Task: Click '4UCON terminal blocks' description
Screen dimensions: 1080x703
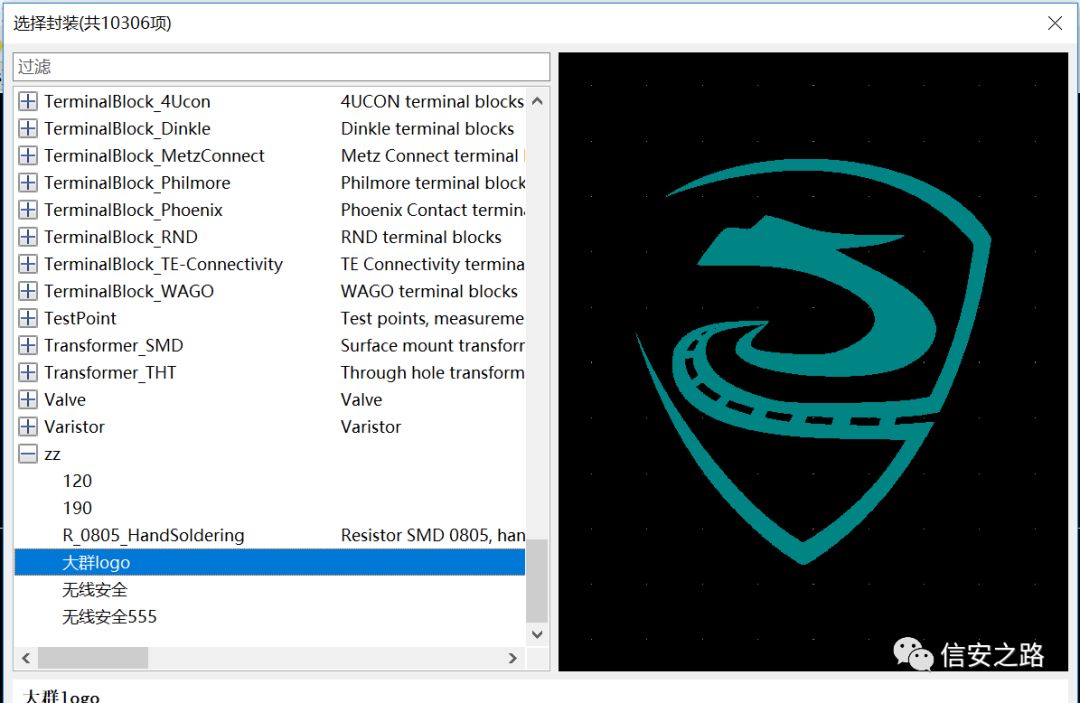Action: [433, 101]
